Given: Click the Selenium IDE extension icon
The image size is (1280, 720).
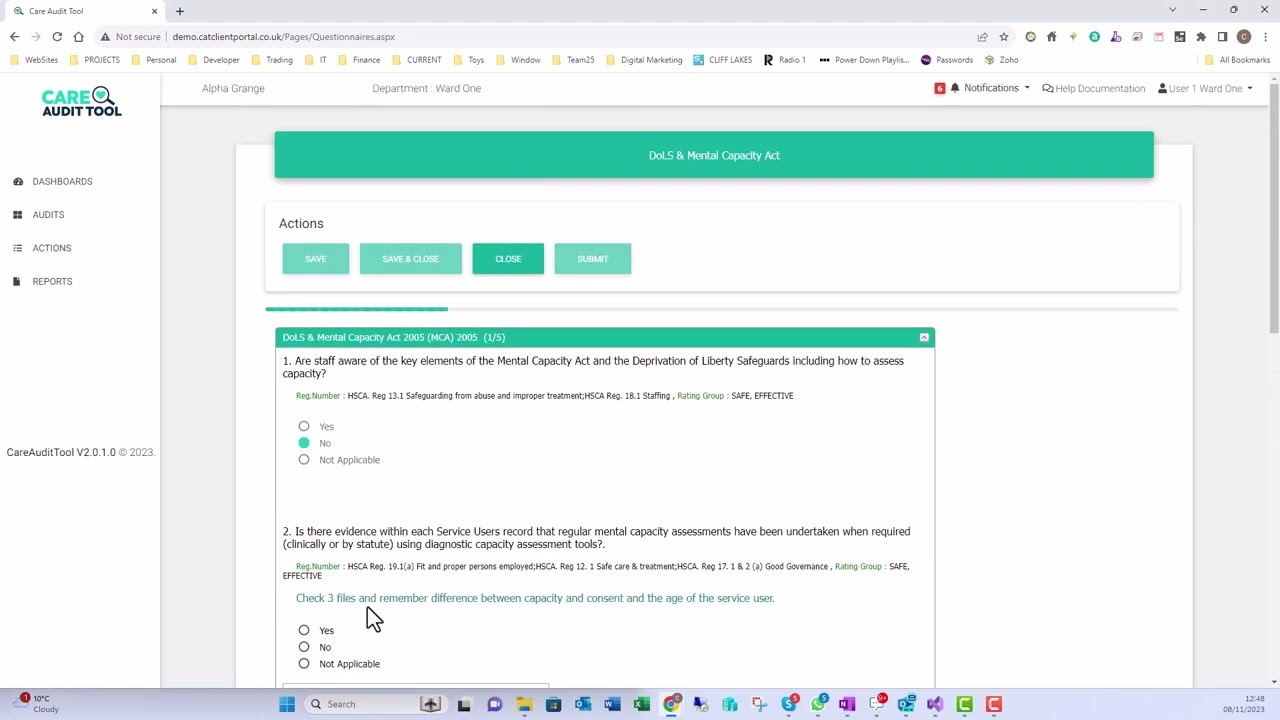Looking at the screenshot, I should [1180, 37].
